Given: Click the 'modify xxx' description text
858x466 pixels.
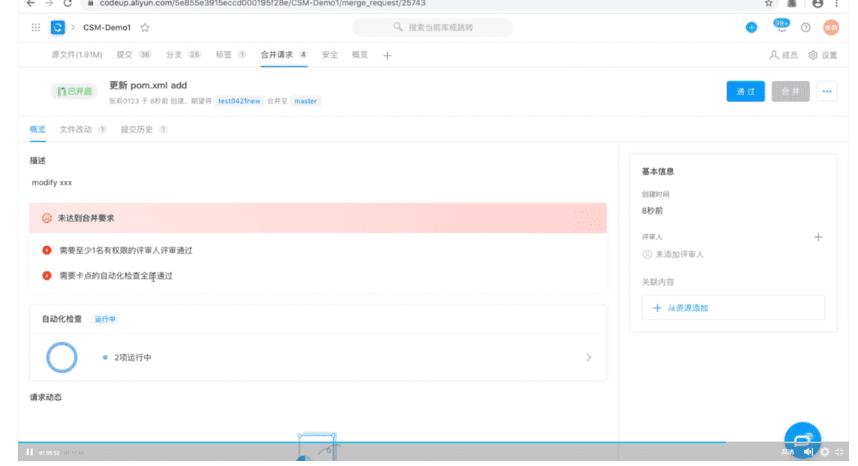Looking at the screenshot, I should pyautogui.click(x=52, y=183).
